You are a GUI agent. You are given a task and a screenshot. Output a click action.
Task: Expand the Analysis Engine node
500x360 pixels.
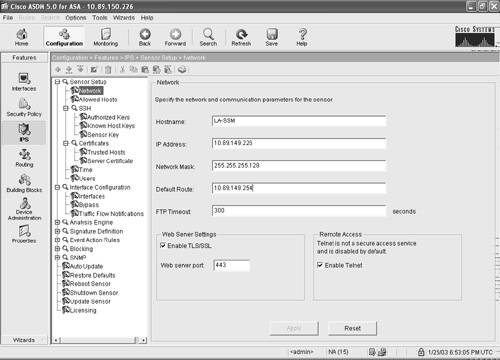tap(57, 222)
